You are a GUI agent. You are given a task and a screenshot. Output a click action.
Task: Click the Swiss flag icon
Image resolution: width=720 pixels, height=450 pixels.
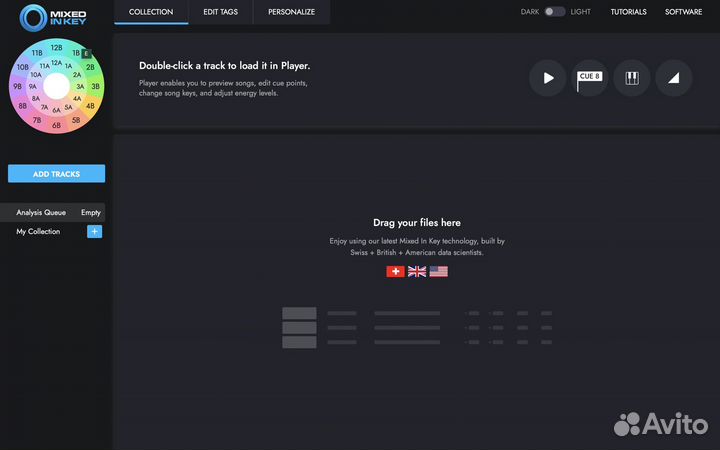(395, 271)
